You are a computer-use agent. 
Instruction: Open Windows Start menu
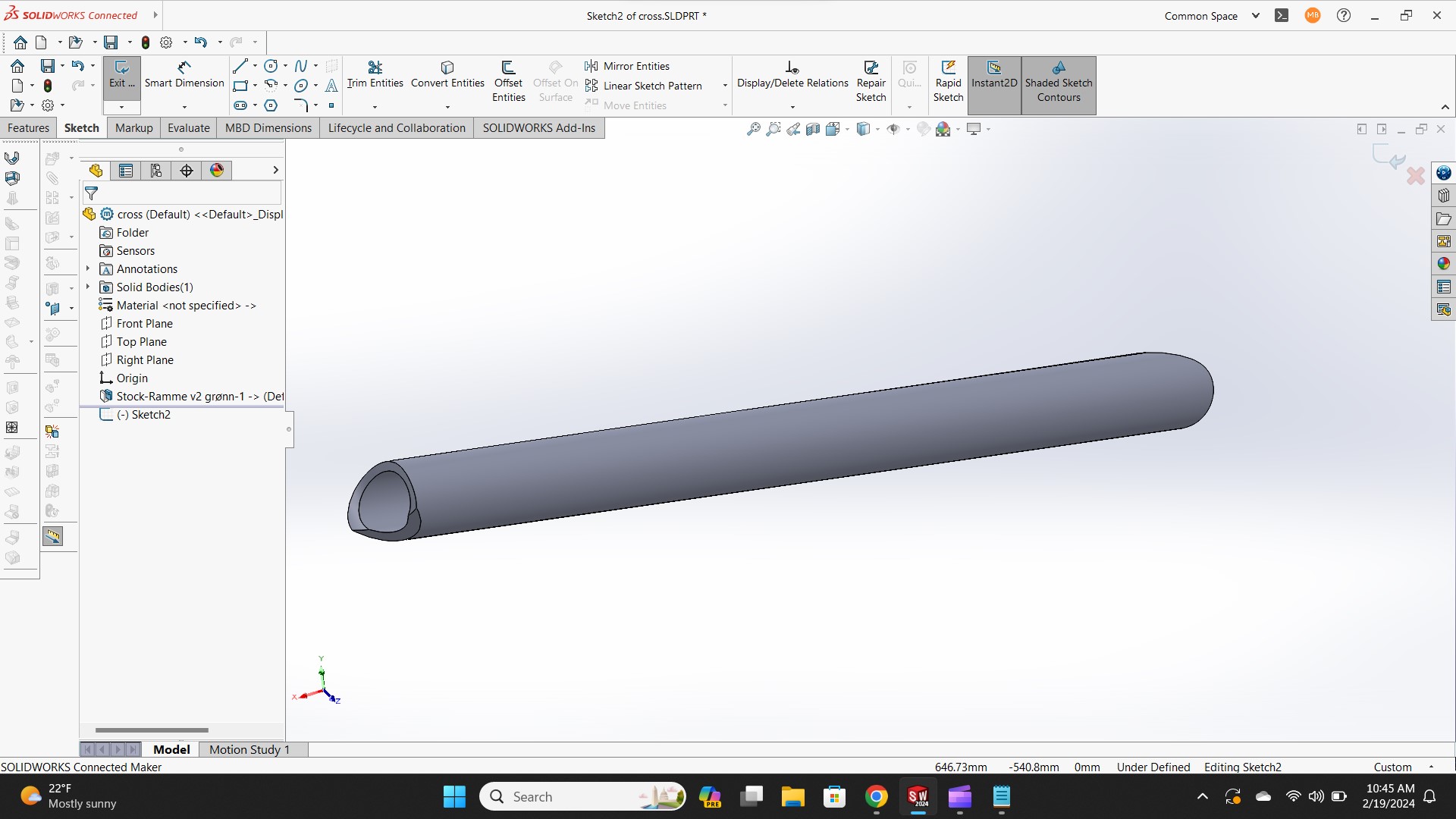454,797
